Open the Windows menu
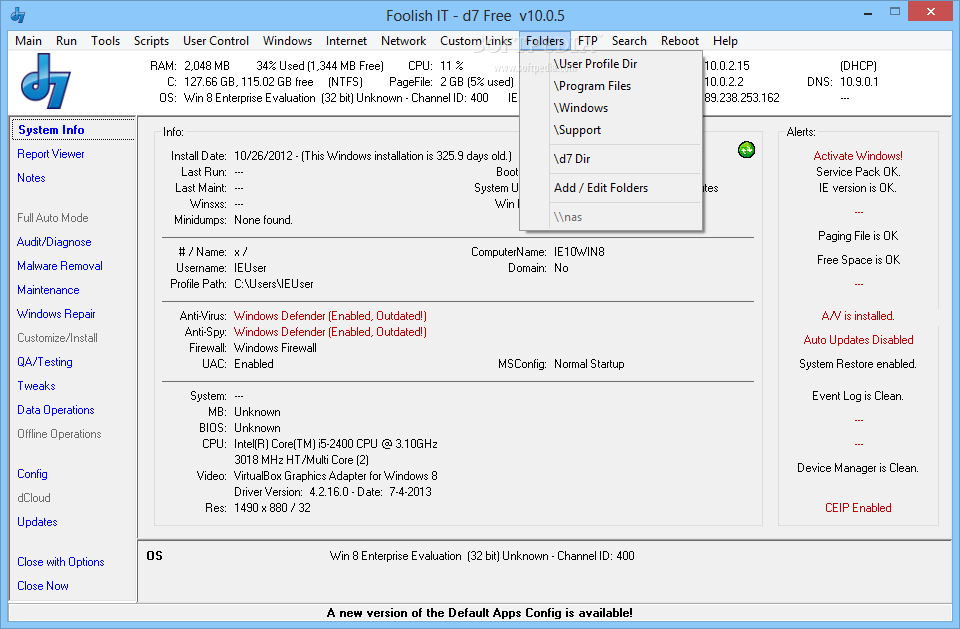 [287, 41]
